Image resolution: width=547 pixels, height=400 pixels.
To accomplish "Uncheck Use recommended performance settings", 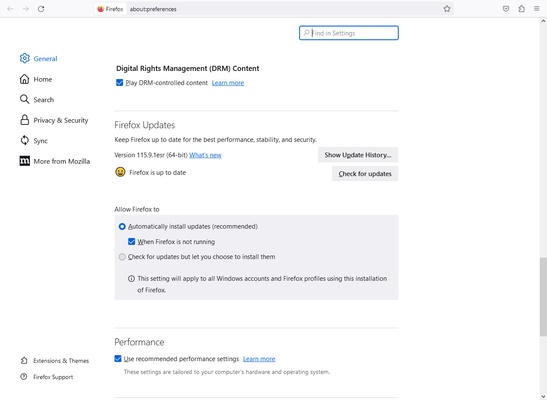I will [118, 359].
